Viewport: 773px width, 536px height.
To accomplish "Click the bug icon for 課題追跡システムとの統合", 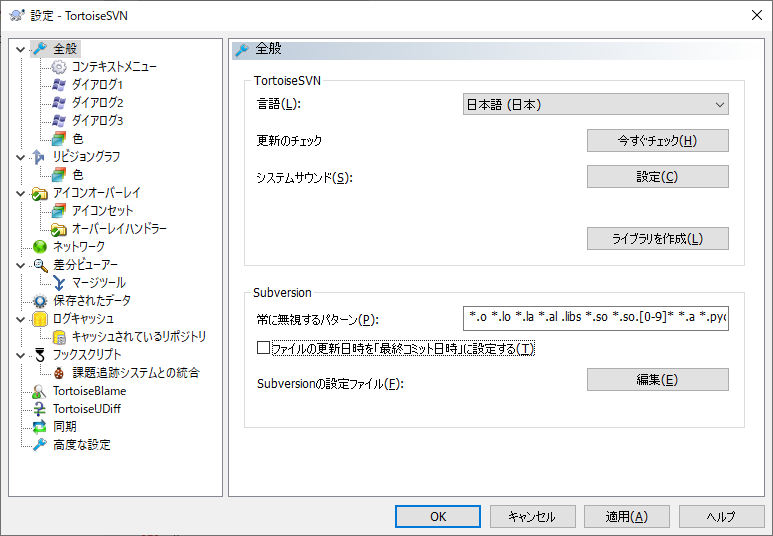I will (59, 373).
